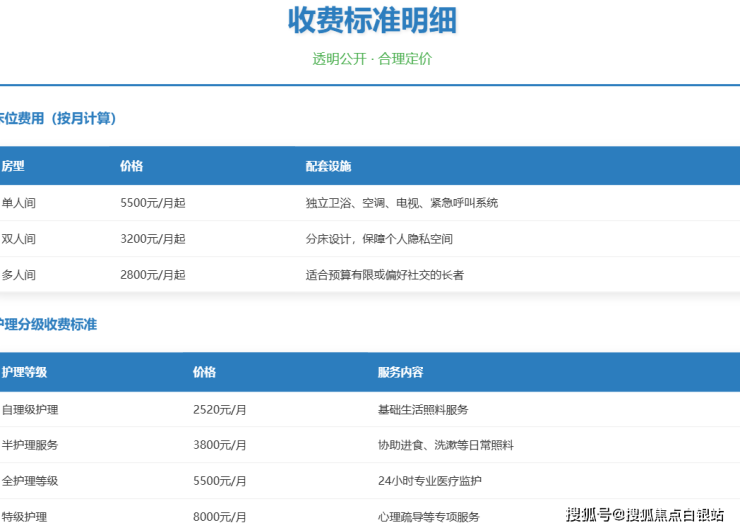Click the 护理等级 column header
This screenshot has height=530, width=740.
[24, 372]
